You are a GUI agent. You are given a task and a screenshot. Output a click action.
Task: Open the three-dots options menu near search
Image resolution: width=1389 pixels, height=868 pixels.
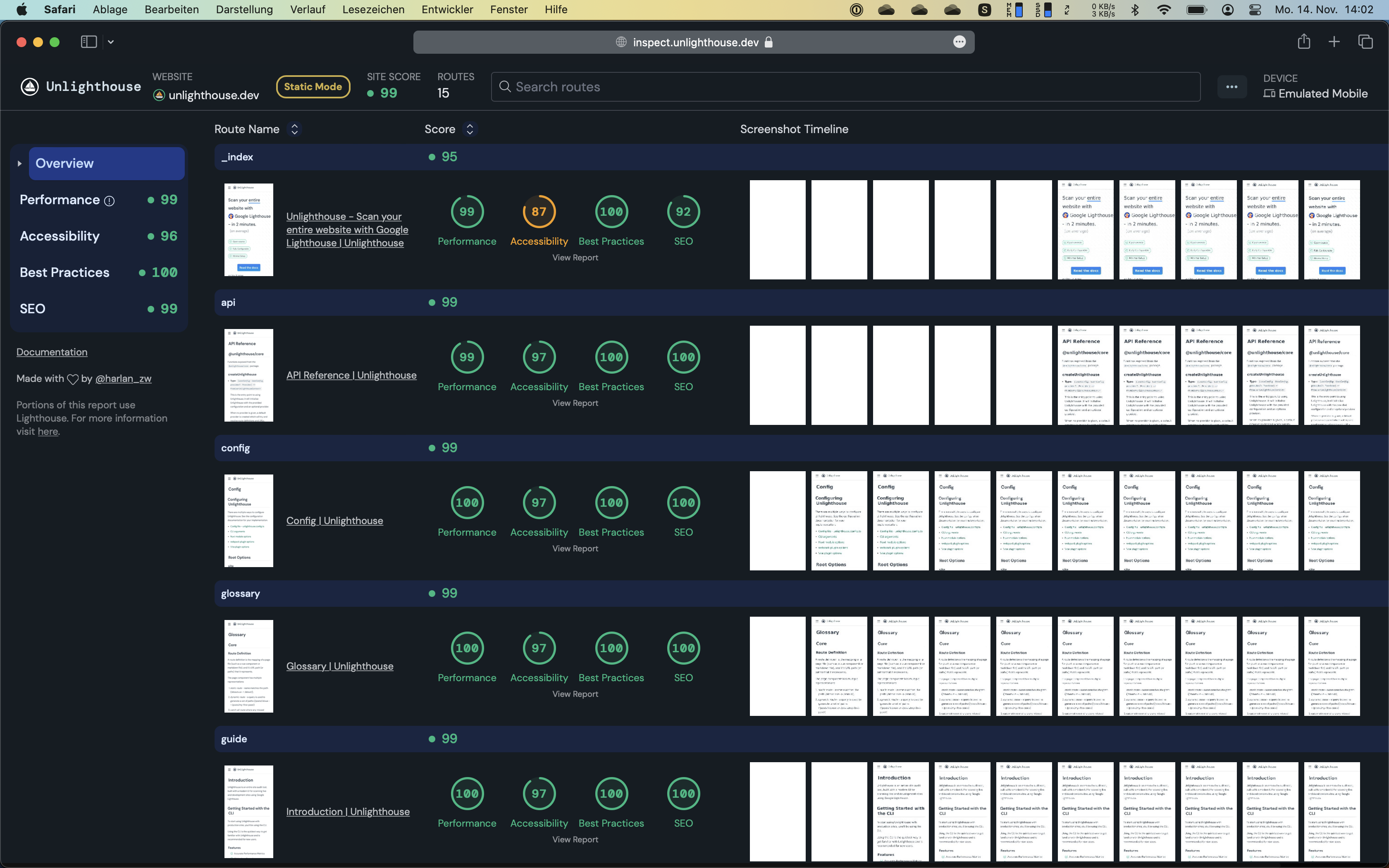1232,87
